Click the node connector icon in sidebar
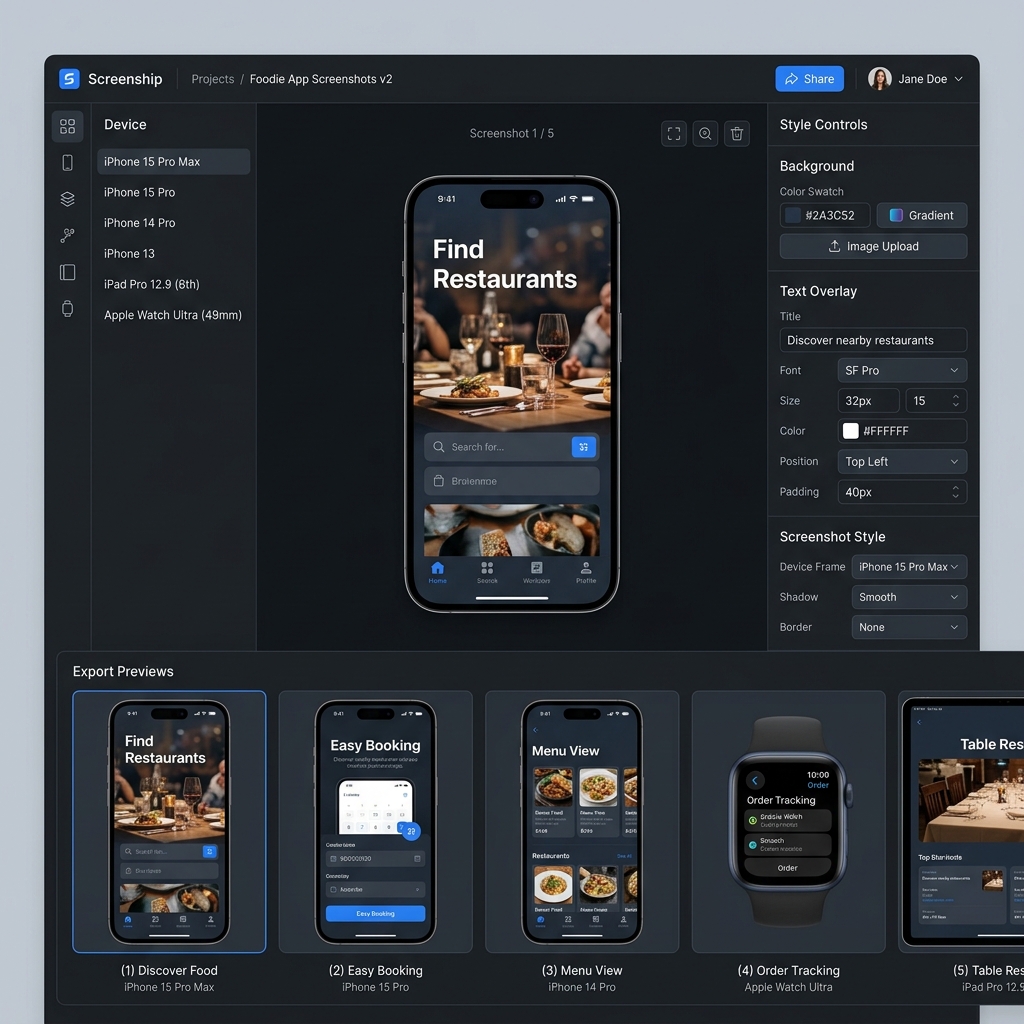Screen dimensions: 1024x1024 67,235
